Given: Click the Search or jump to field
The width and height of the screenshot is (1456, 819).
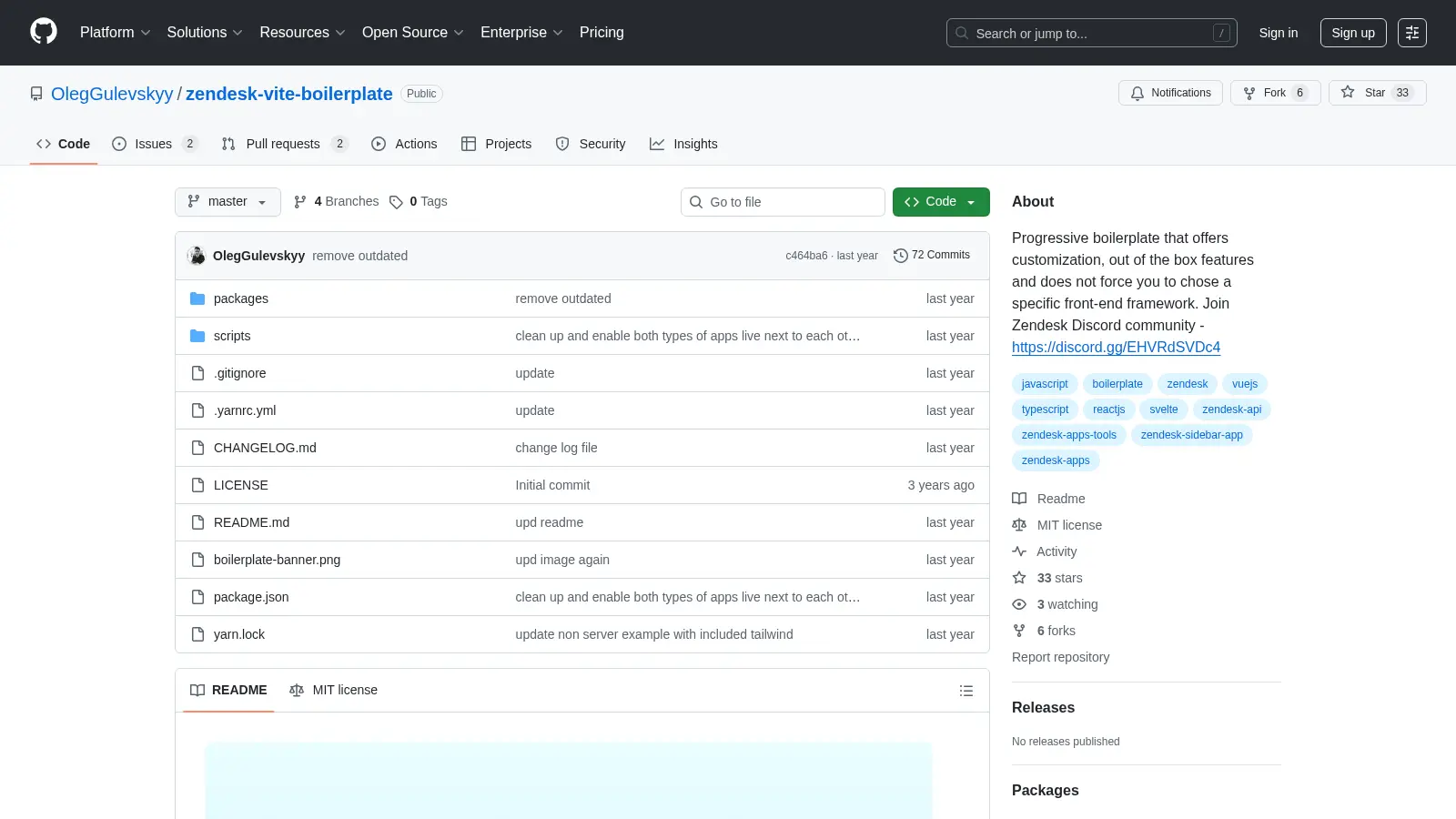Looking at the screenshot, I should [1092, 33].
